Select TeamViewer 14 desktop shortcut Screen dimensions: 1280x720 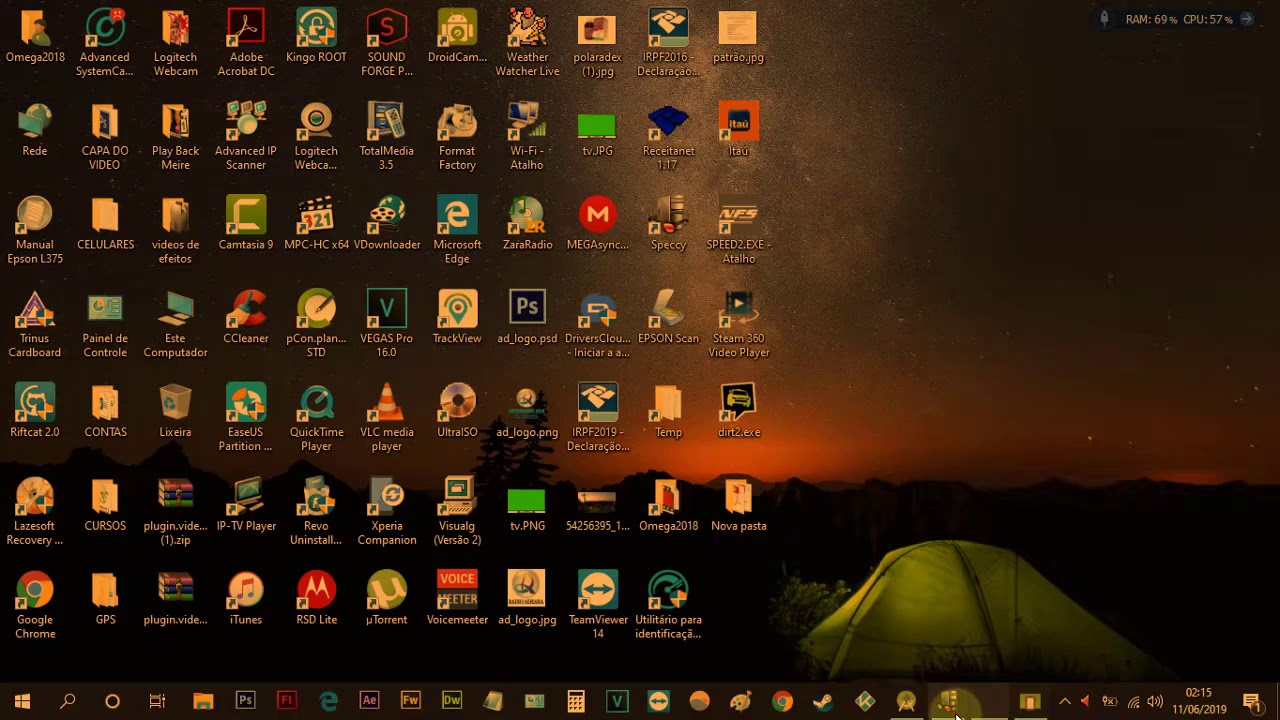click(598, 605)
